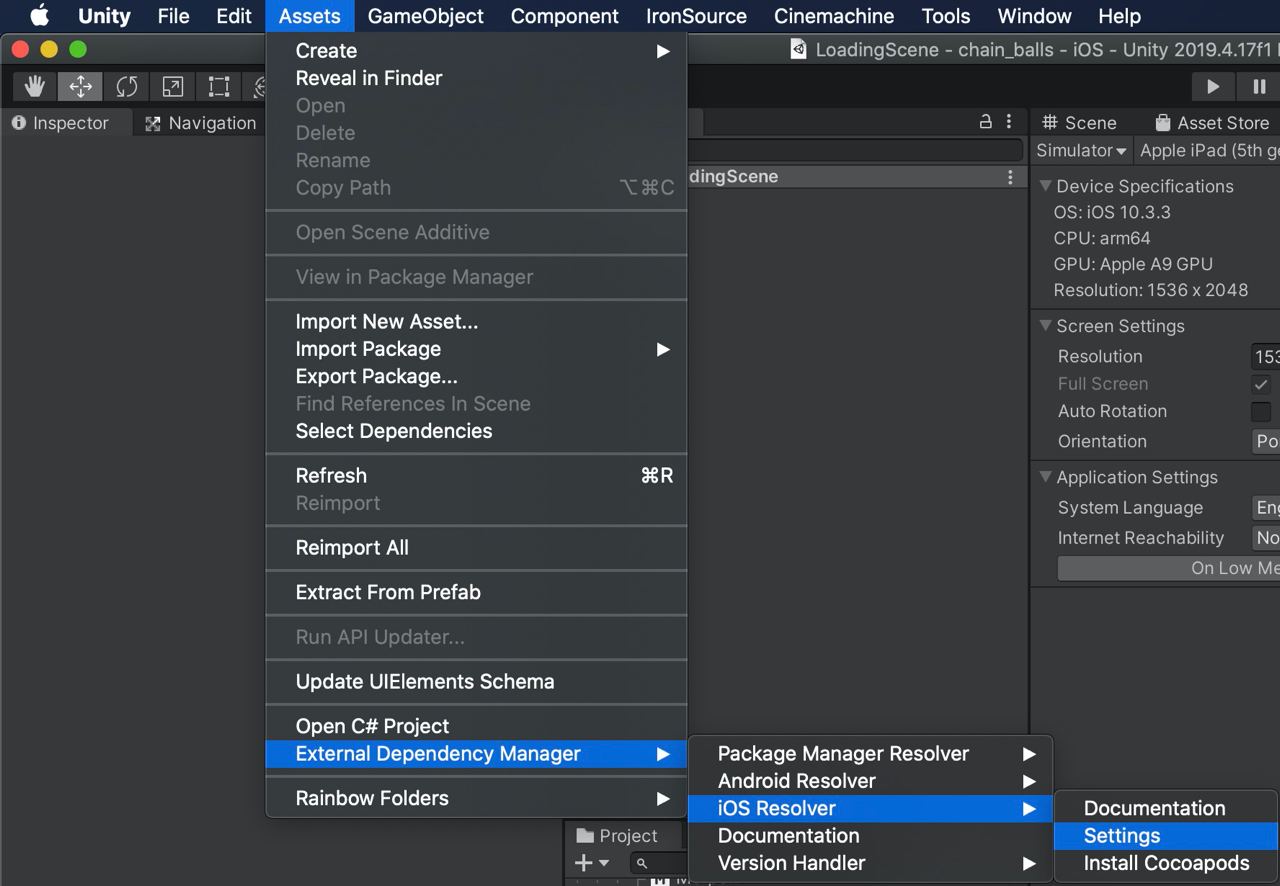This screenshot has width=1280, height=886.
Task: Select the Rotate tool in toolbar
Action: point(126,86)
